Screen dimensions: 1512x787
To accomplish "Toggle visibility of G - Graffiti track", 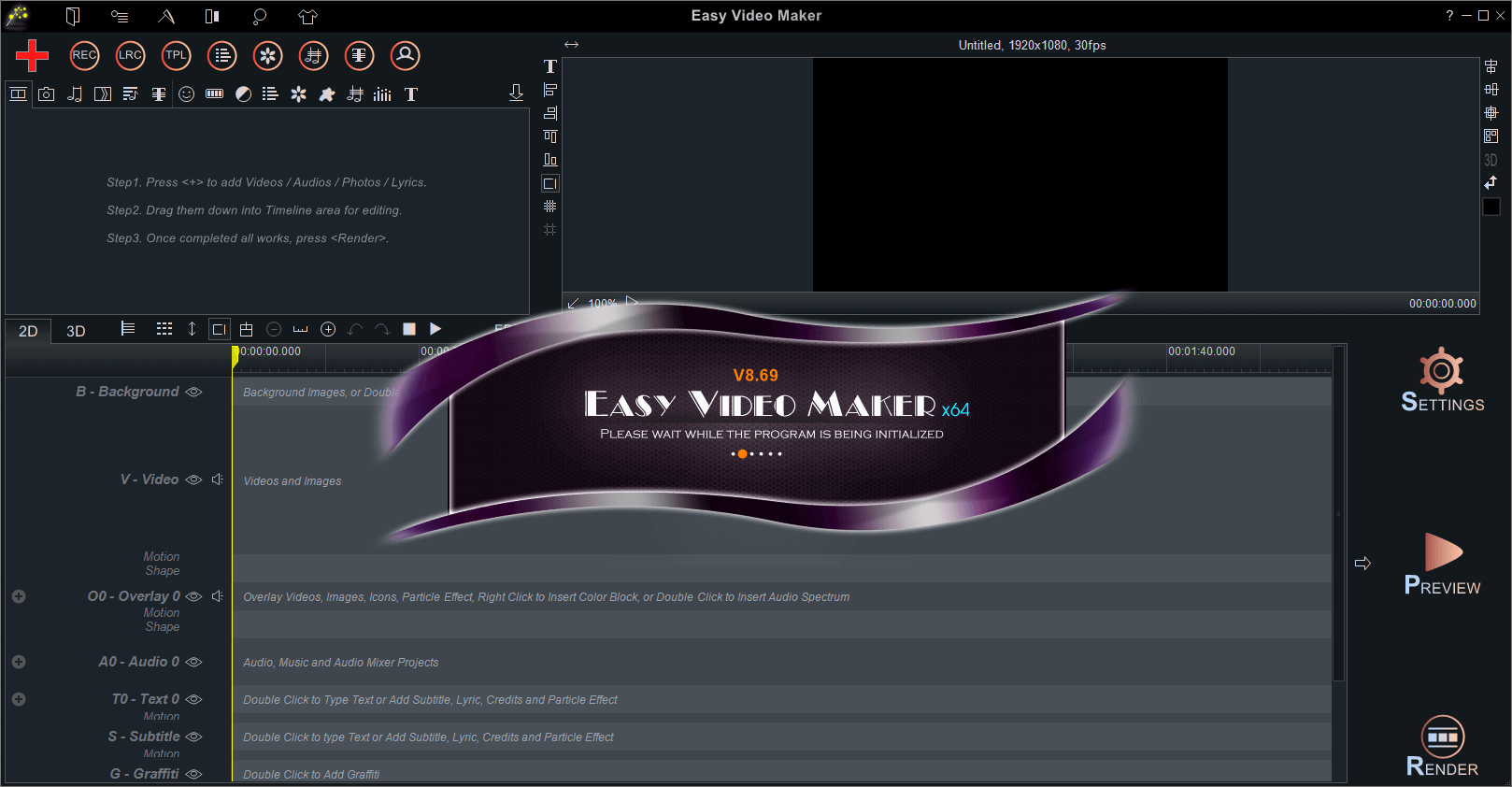I will (193, 774).
